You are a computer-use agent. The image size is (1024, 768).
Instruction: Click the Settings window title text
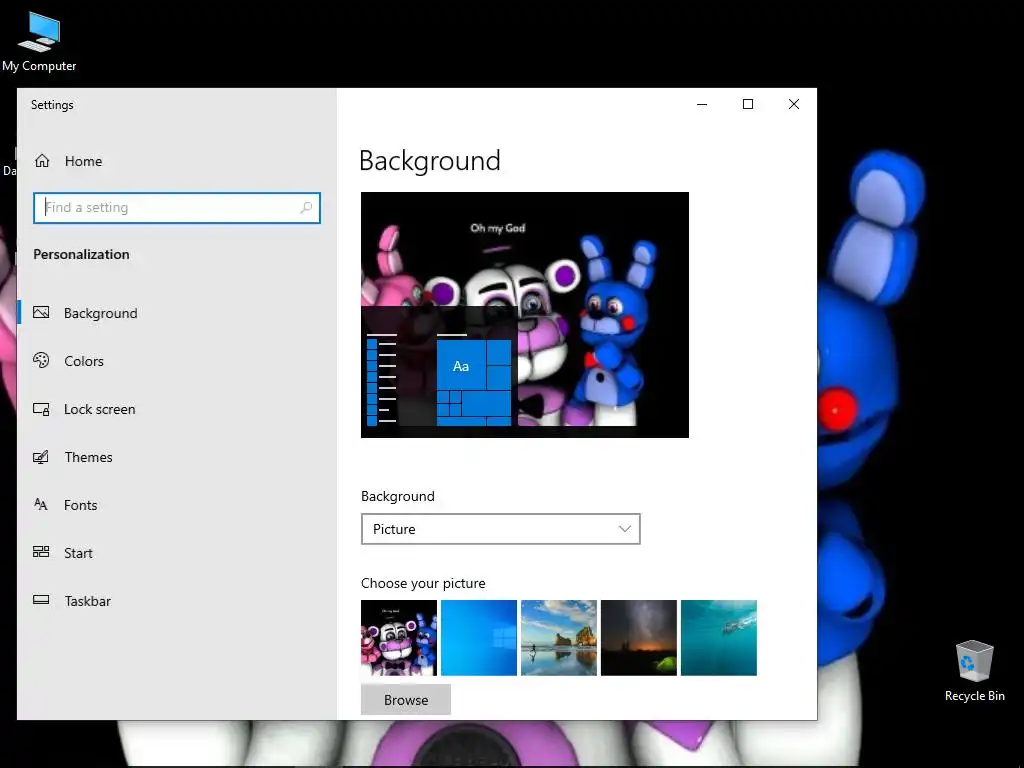click(52, 104)
